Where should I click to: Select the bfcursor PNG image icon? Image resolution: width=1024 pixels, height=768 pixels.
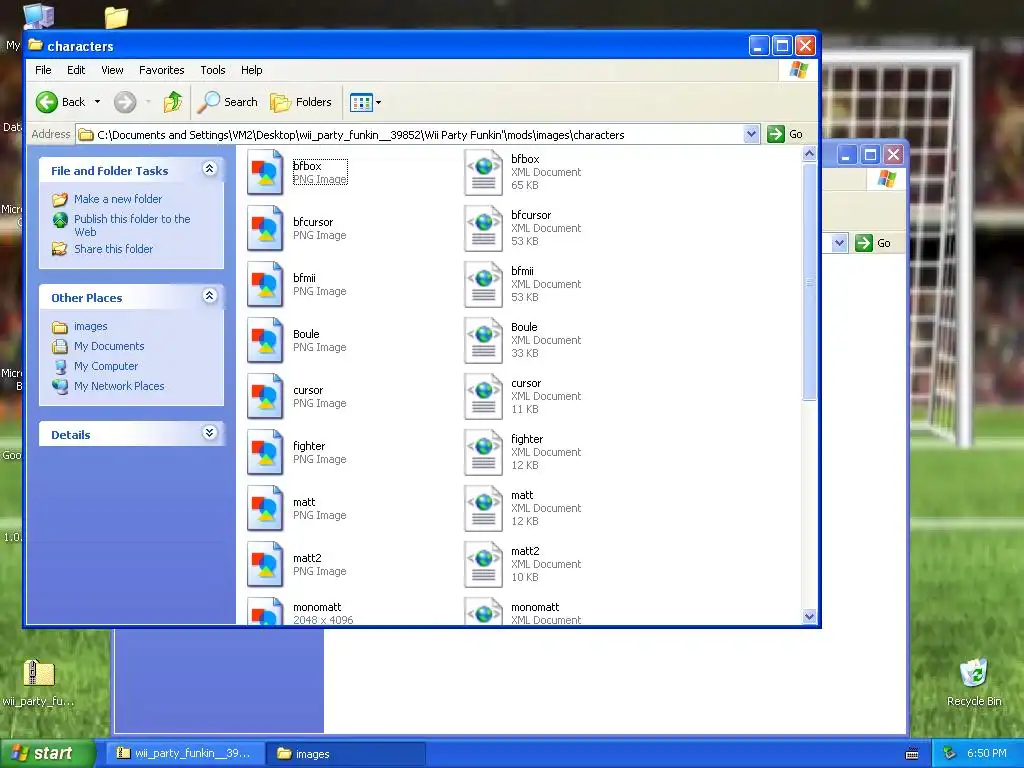point(265,229)
